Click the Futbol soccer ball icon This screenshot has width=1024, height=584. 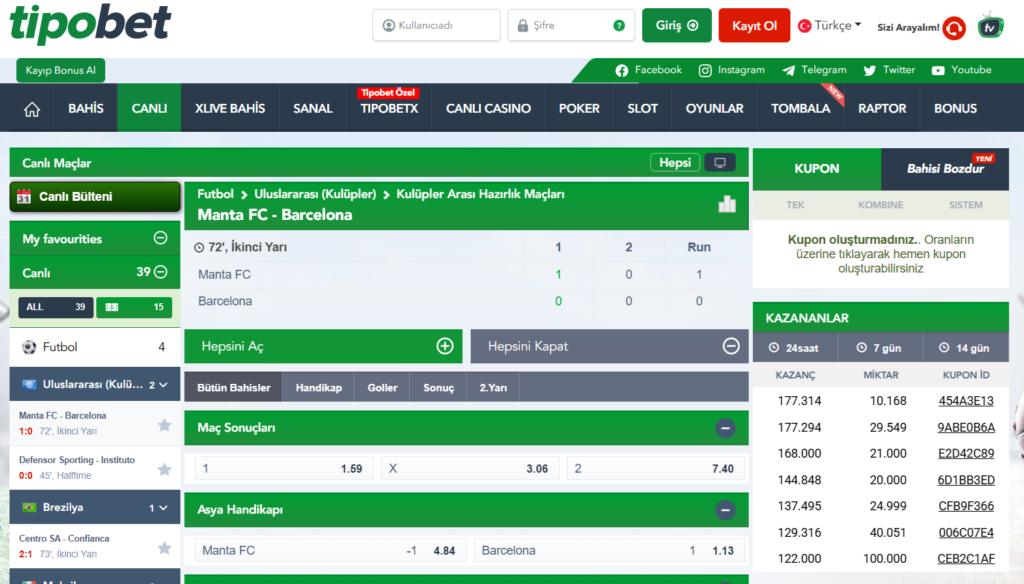[29, 347]
